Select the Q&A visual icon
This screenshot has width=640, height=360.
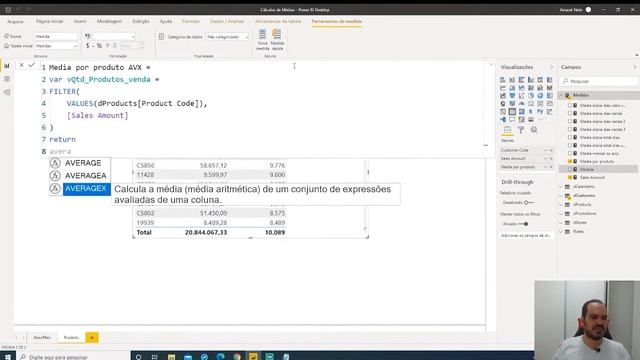pyautogui.click(x=512, y=120)
